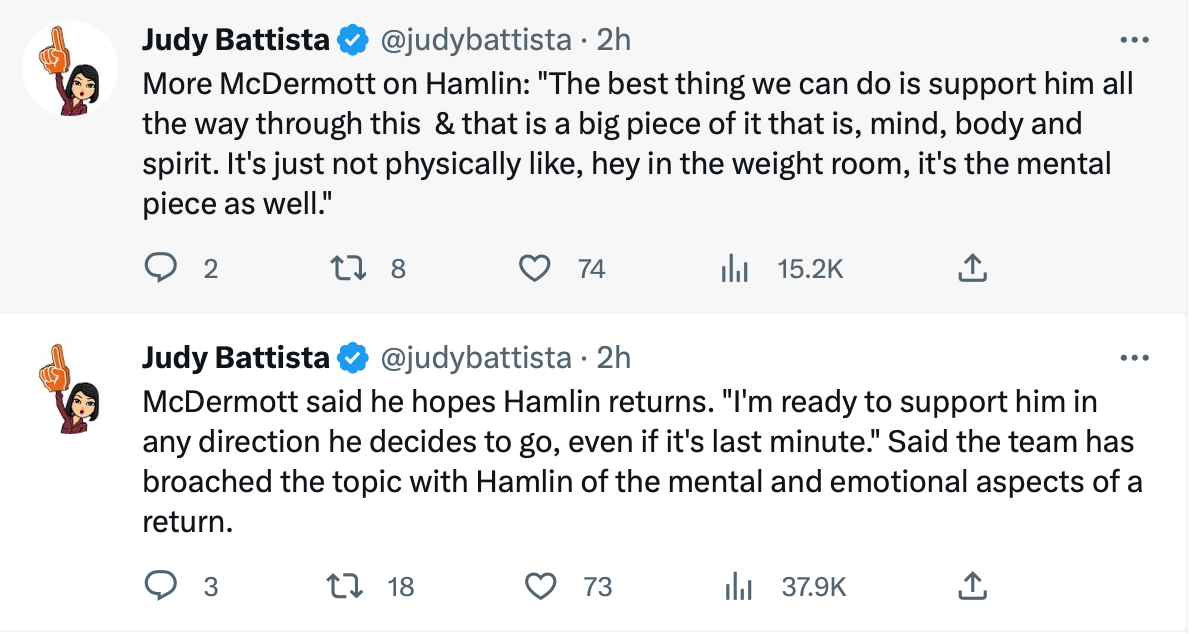Click @judybattista handle on second tweet
Screen dimensions: 1202x634
pyautogui.click(x=474, y=357)
